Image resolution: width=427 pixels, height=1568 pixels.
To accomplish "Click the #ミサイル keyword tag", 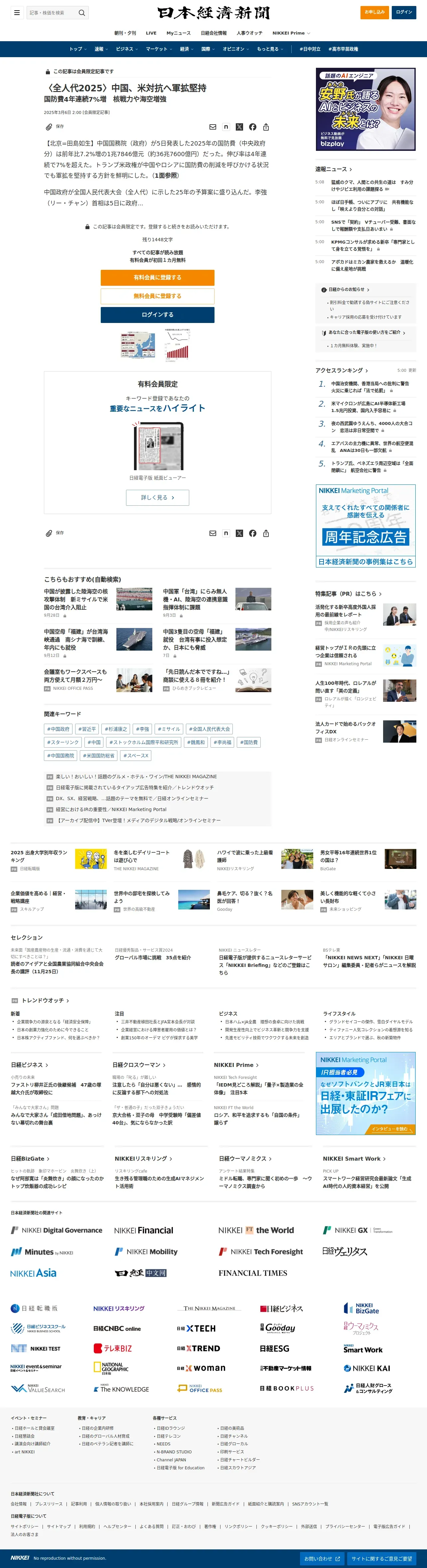I will click(169, 729).
